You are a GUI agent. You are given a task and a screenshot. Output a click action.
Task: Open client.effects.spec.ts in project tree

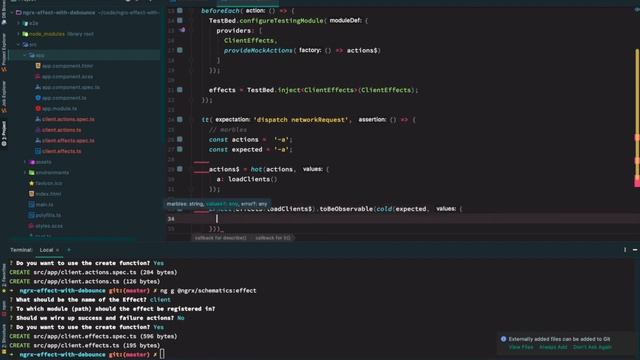[x=68, y=140]
